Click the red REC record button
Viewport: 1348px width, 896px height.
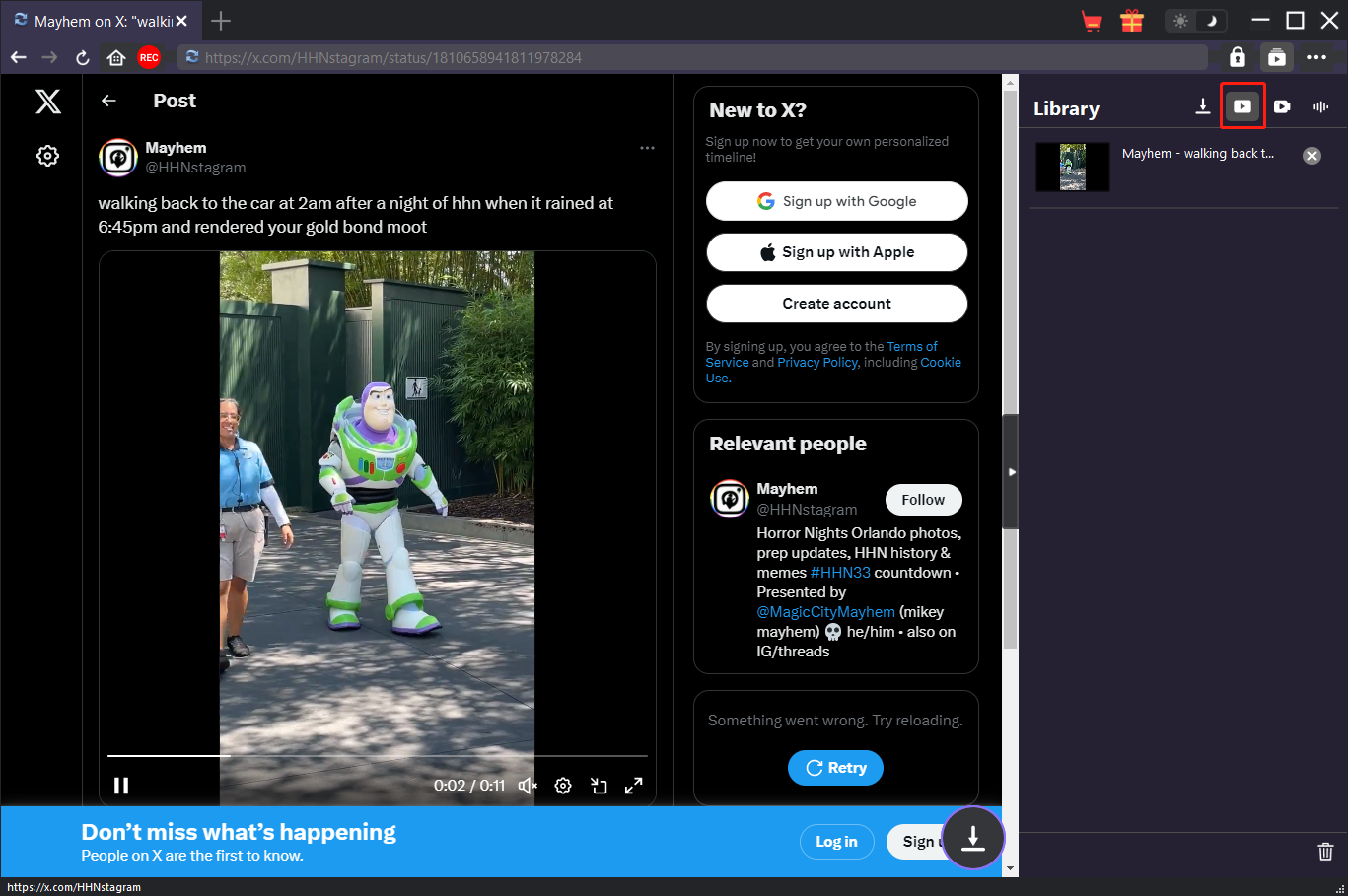[149, 58]
